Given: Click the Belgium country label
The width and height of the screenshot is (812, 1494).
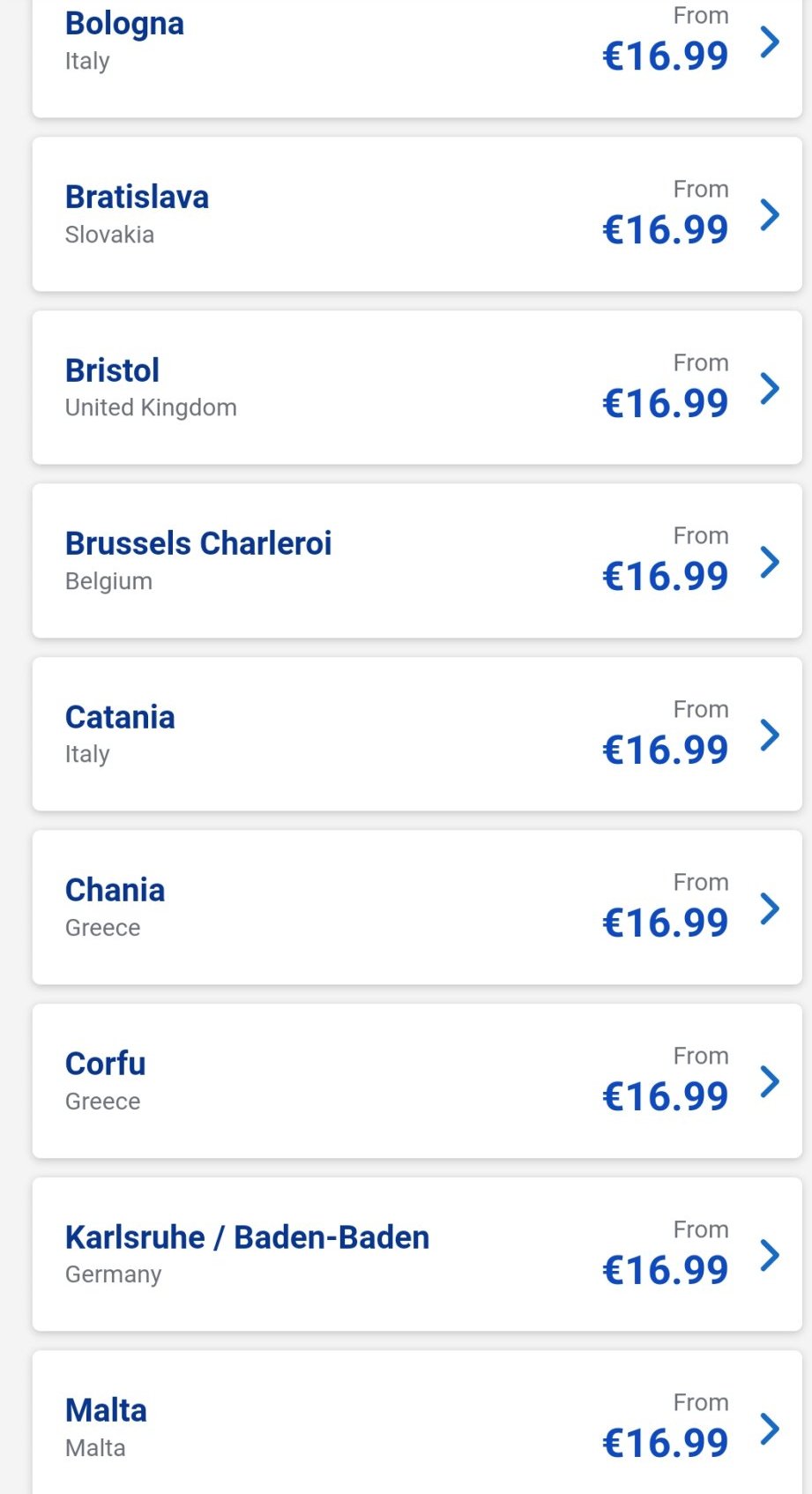Looking at the screenshot, I should click(108, 581).
